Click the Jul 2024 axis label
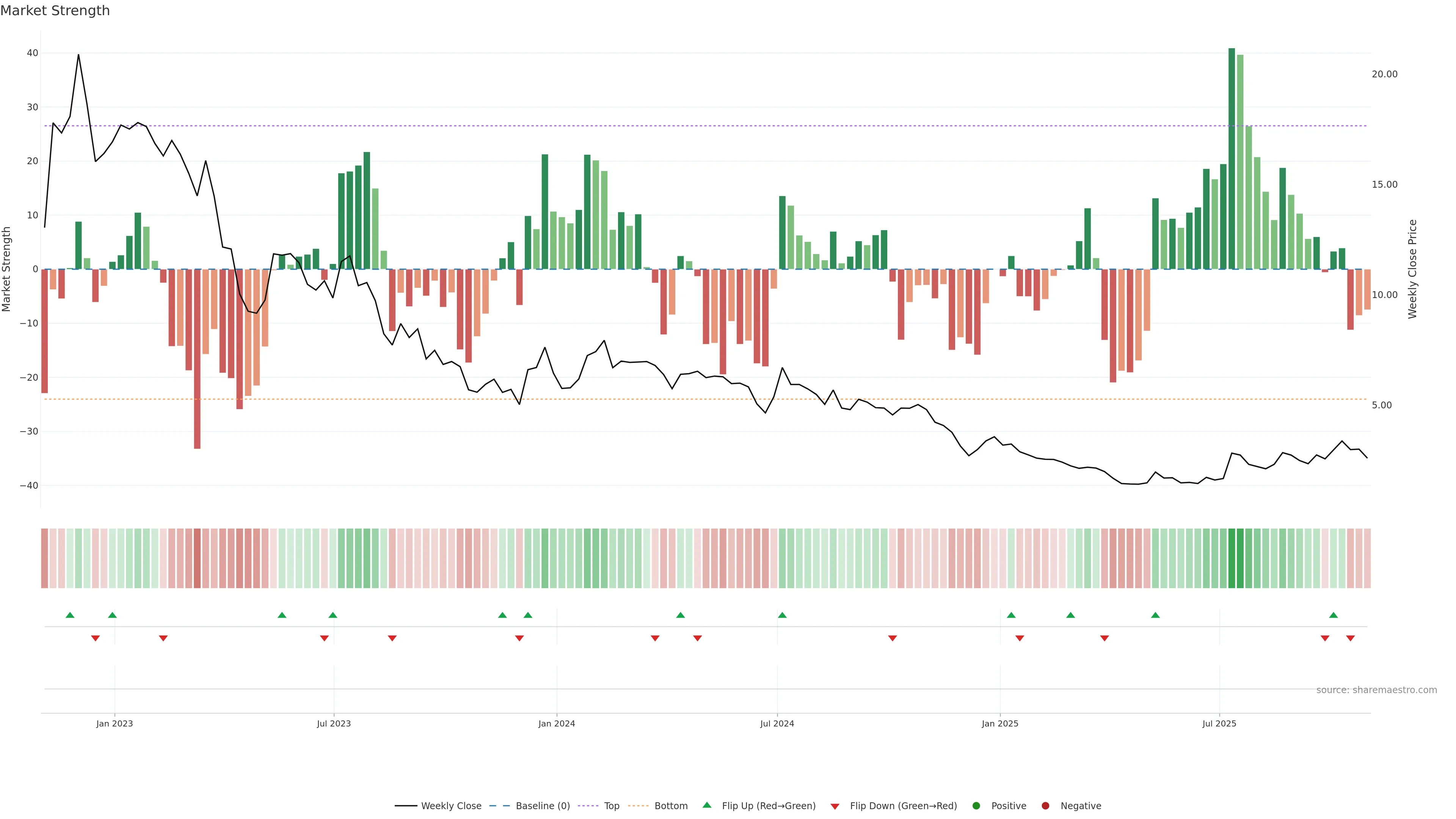This screenshot has height=819, width=1456. point(777,723)
